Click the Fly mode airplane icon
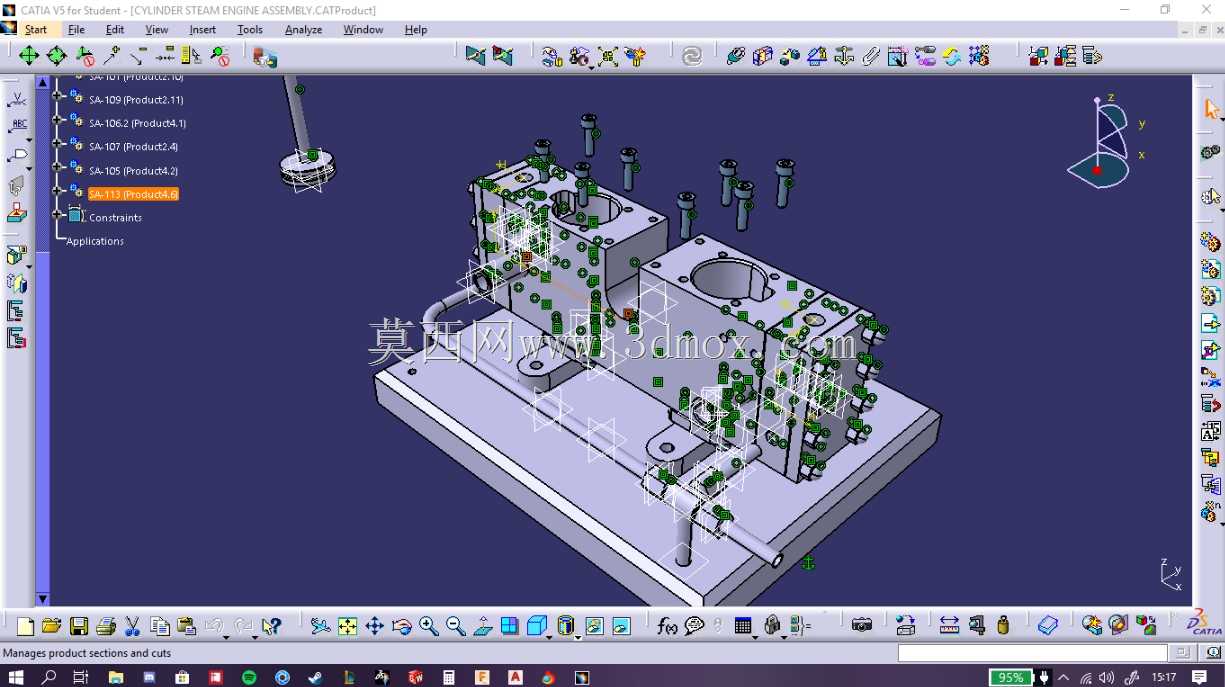The height and width of the screenshot is (687, 1225). tap(320, 626)
